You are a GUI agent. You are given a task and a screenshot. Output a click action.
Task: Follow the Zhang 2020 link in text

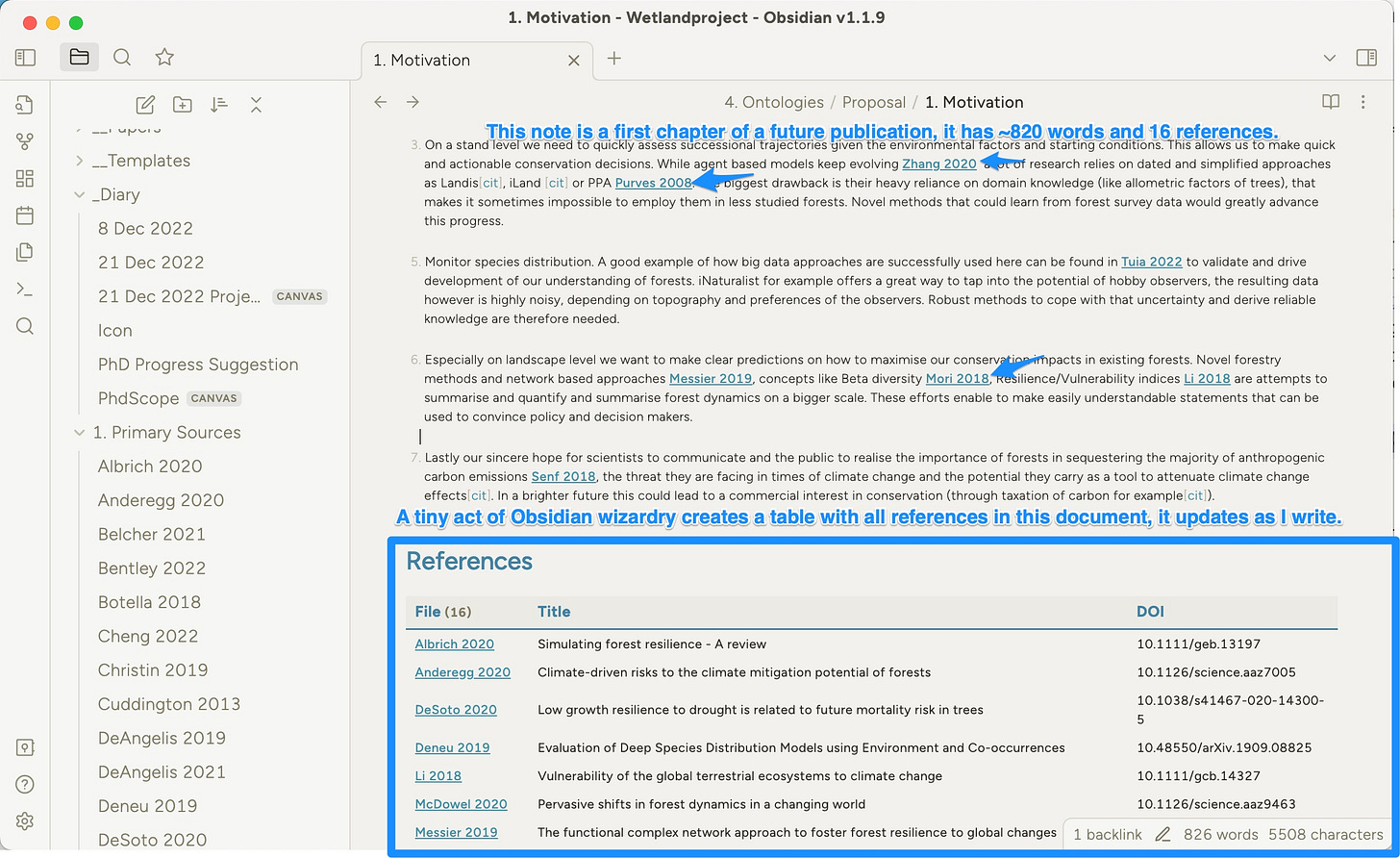point(938,164)
